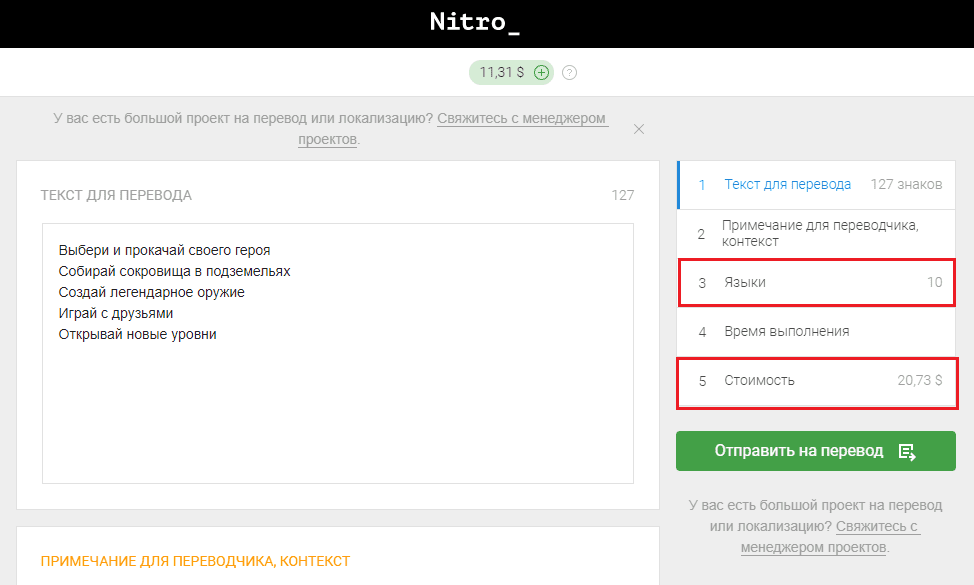The height and width of the screenshot is (585, 974).
Task: Select step 1 'Текст для перевода'
Action: tap(787, 184)
